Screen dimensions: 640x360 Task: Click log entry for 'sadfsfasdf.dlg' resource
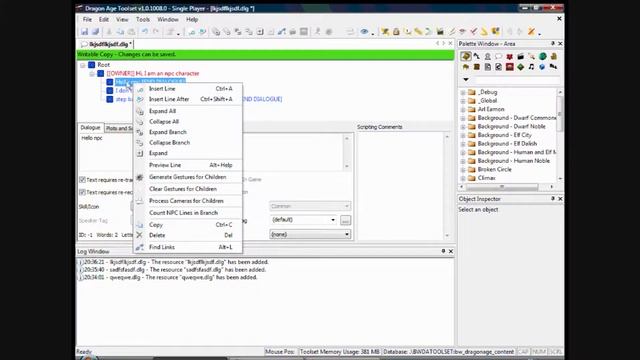[x=173, y=269]
